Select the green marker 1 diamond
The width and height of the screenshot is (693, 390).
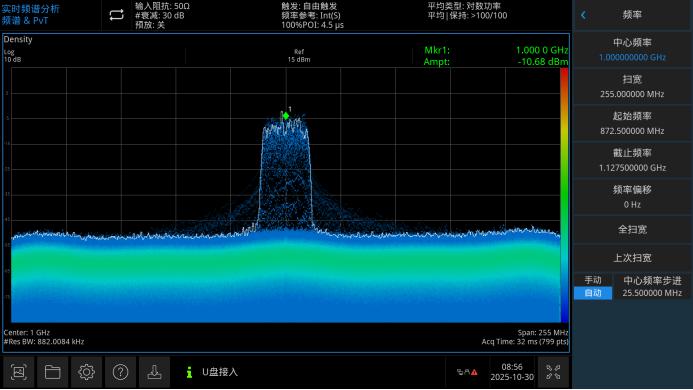click(x=286, y=116)
